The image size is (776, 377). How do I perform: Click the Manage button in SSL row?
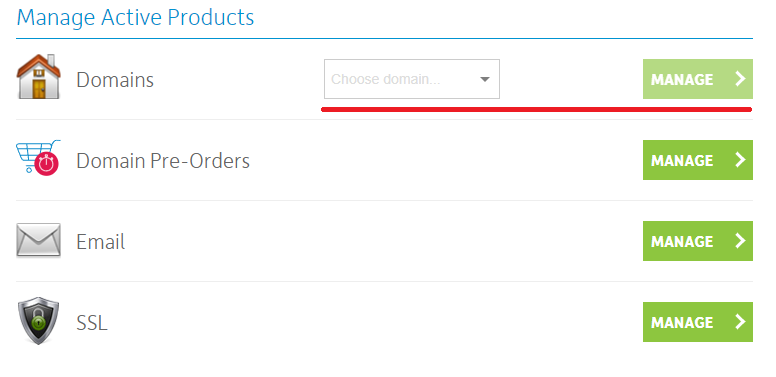(698, 322)
